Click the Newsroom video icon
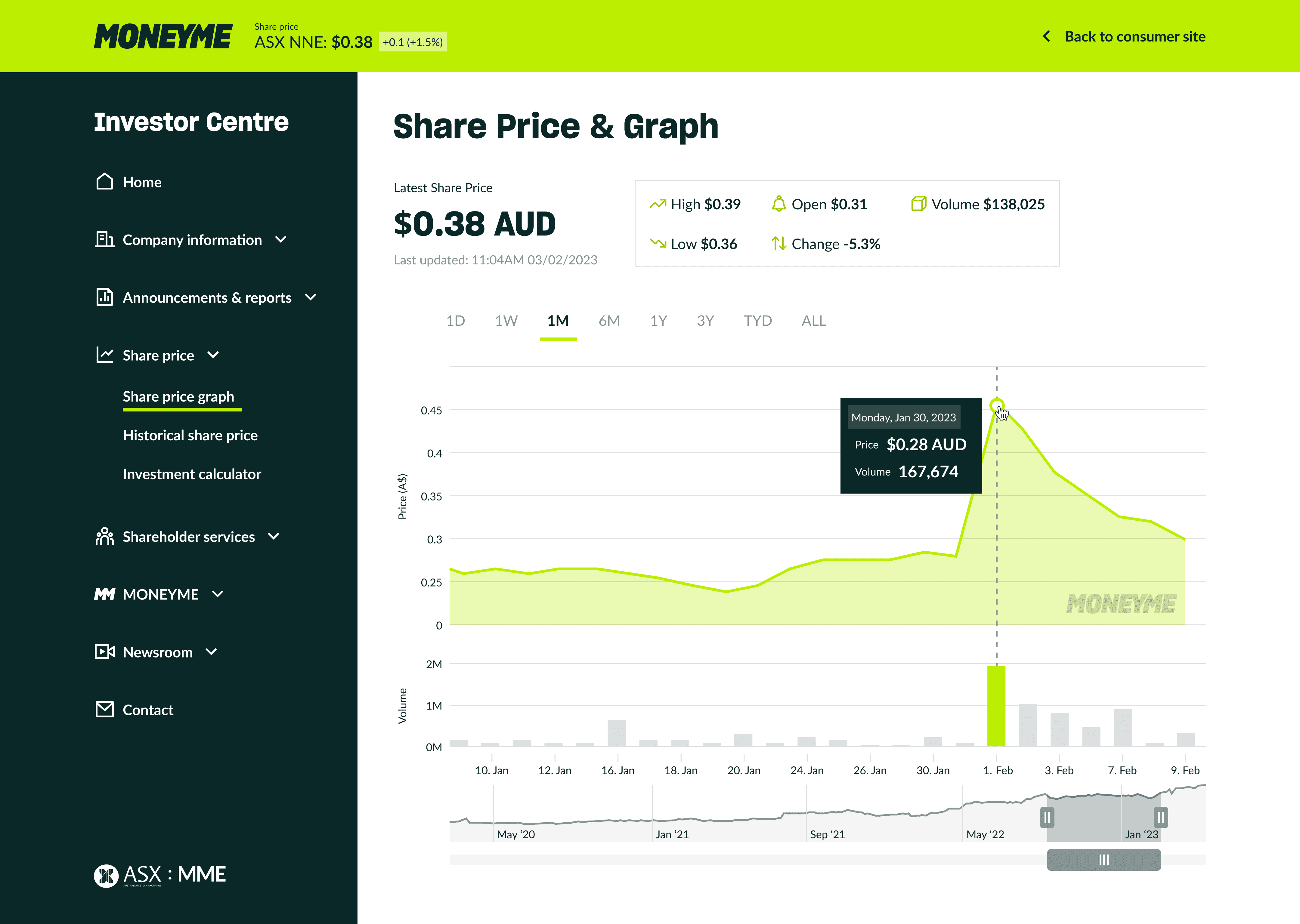 [x=105, y=651]
